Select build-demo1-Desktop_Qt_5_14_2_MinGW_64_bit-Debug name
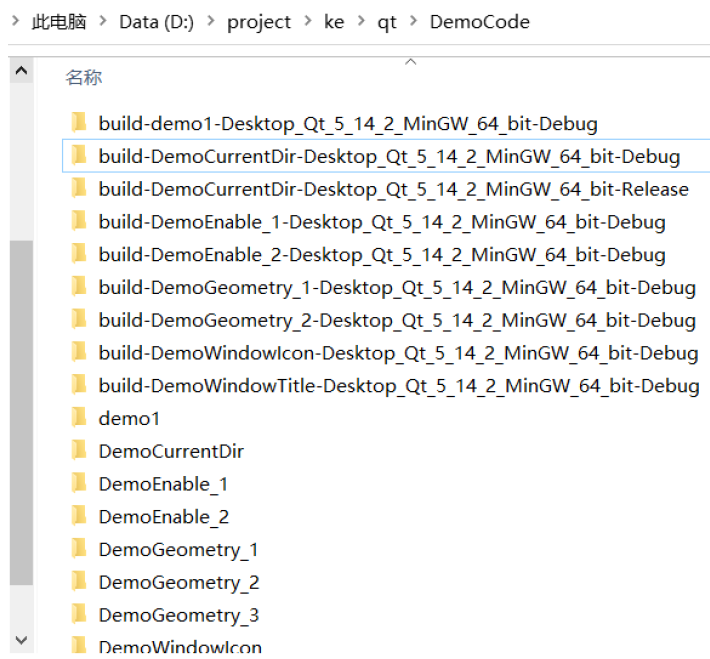 pos(348,124)
